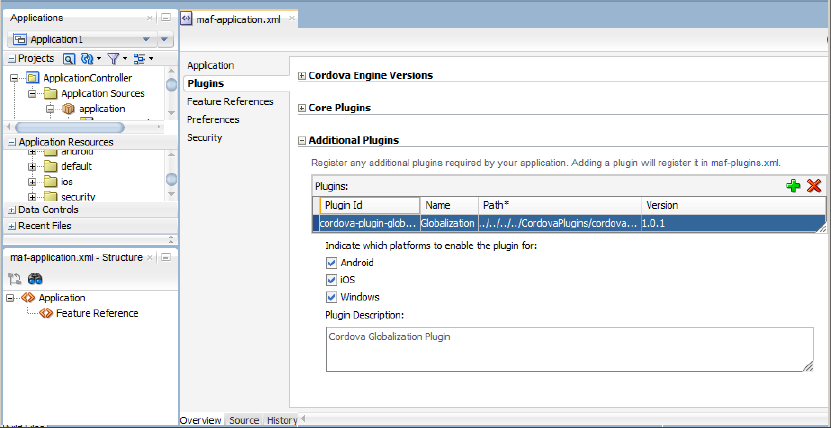The image size is (831, 428).
Task: Open the maf-plugins.xml link
Action: pos(745,163)
